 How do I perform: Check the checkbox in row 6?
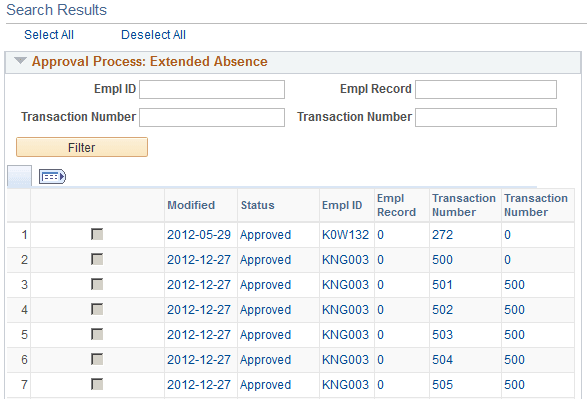click(97, 359)
